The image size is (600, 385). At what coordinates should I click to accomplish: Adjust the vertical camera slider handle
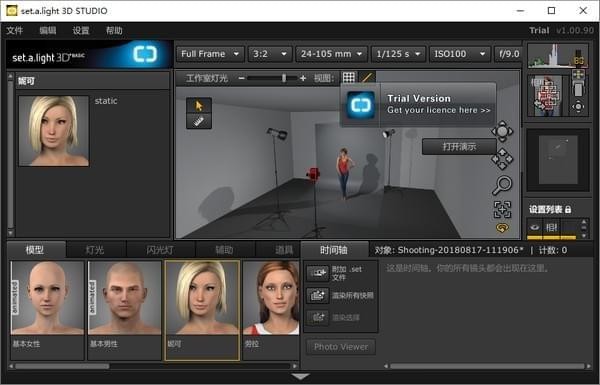[578, 90]
